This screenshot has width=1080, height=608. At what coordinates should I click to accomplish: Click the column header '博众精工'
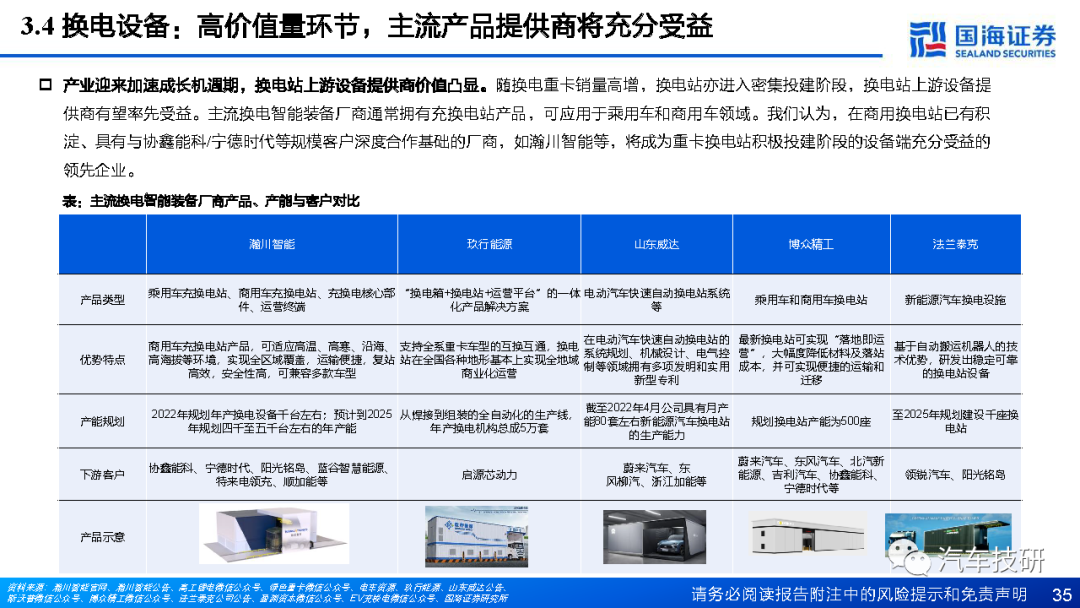pyautogui.click(x=811, y=244)
